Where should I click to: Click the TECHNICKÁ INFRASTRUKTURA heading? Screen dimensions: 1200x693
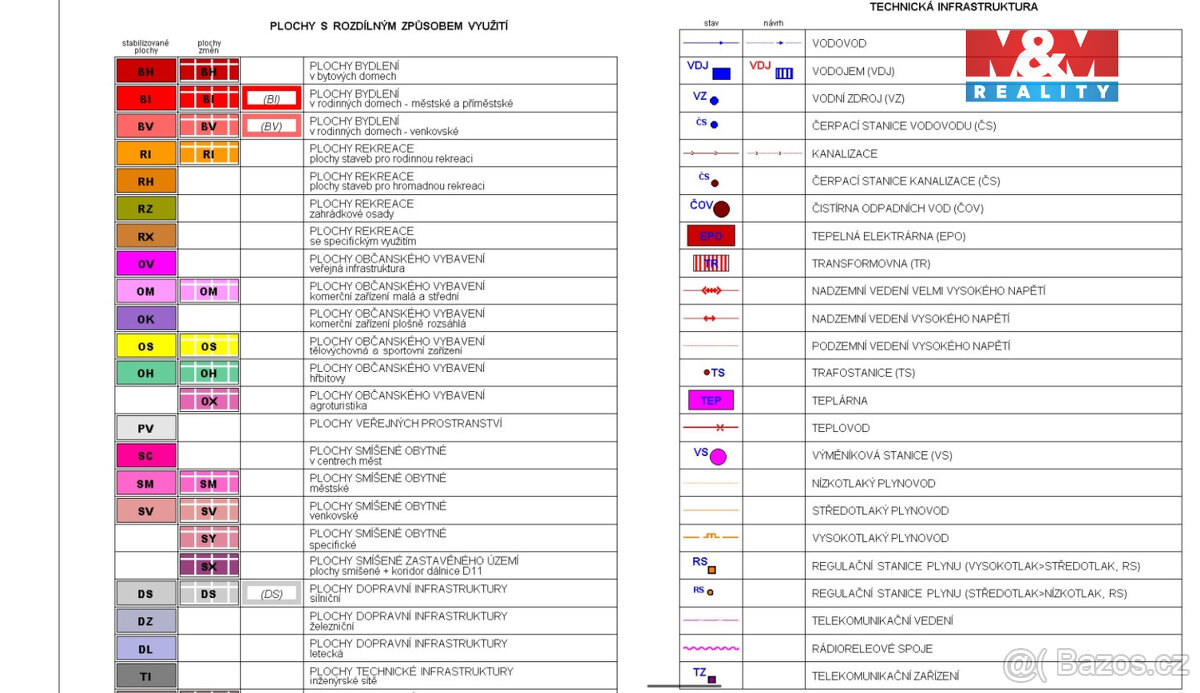tap(953, 6)
